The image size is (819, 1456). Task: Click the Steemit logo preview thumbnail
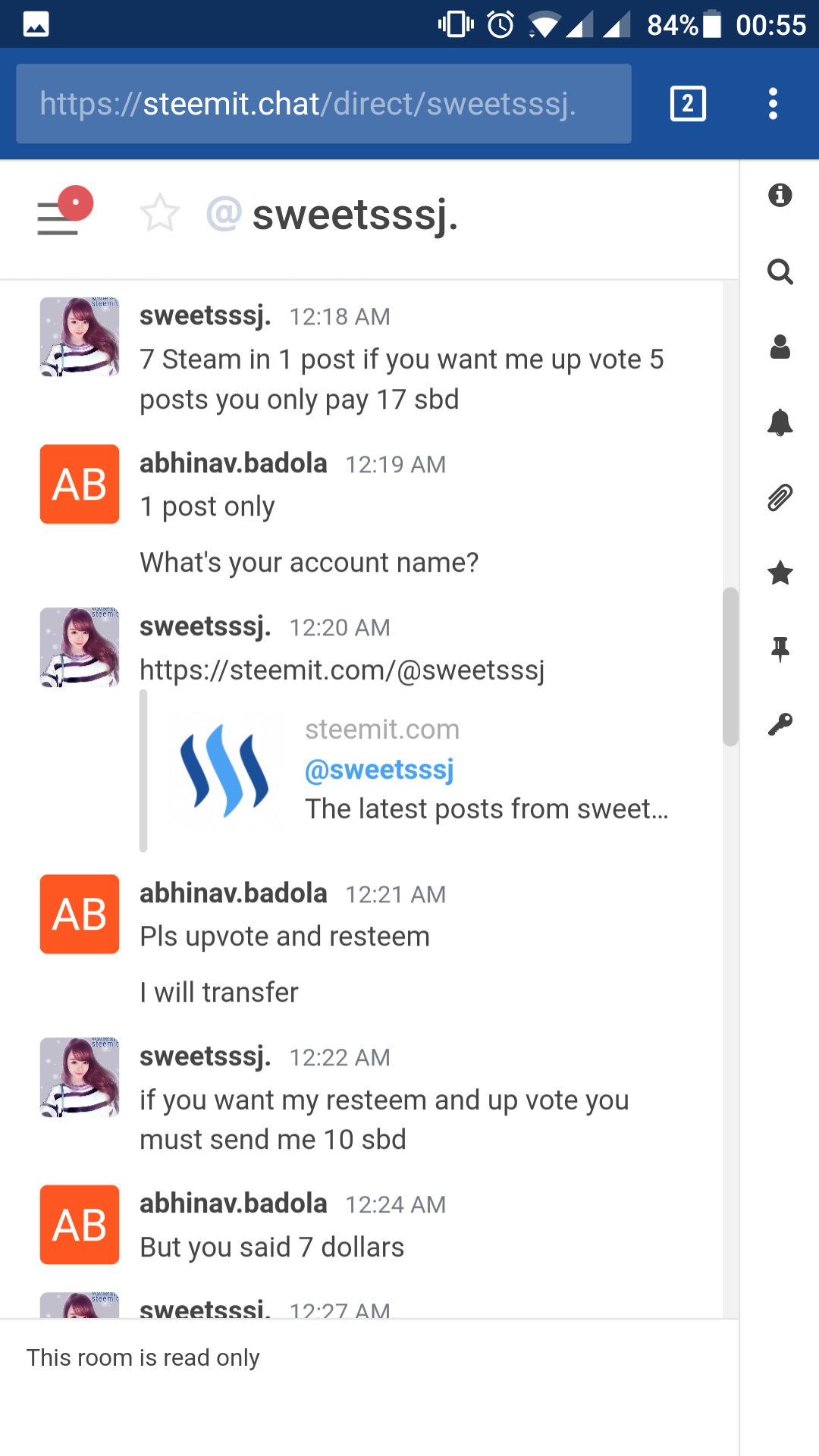[224, 770]
